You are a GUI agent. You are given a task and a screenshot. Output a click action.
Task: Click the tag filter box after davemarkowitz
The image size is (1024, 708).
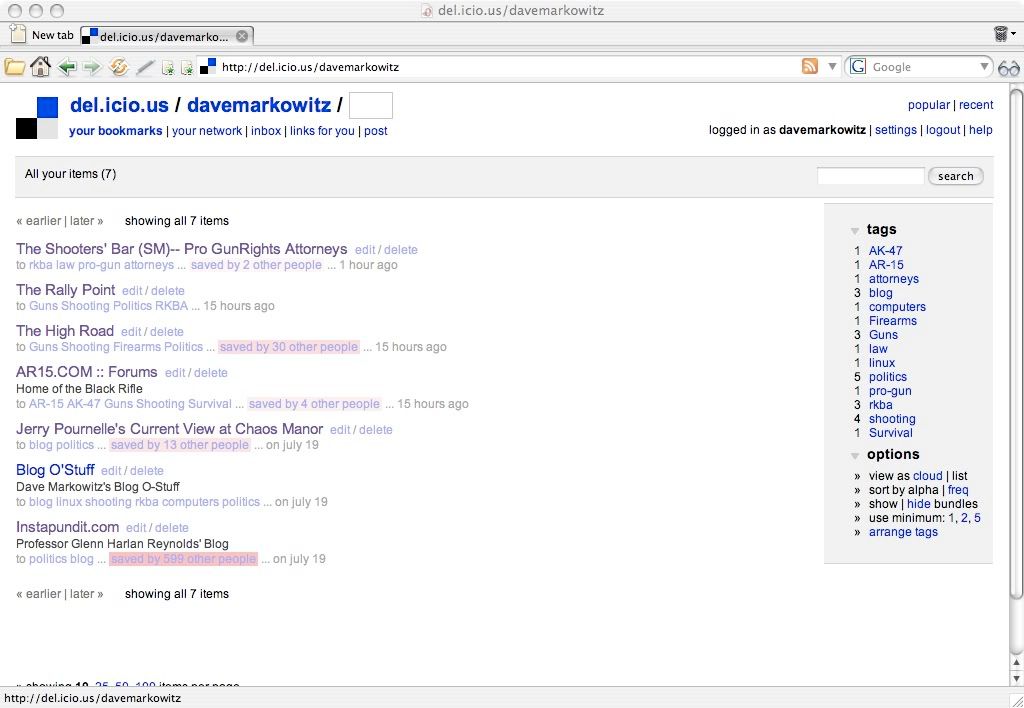(371, 106)
